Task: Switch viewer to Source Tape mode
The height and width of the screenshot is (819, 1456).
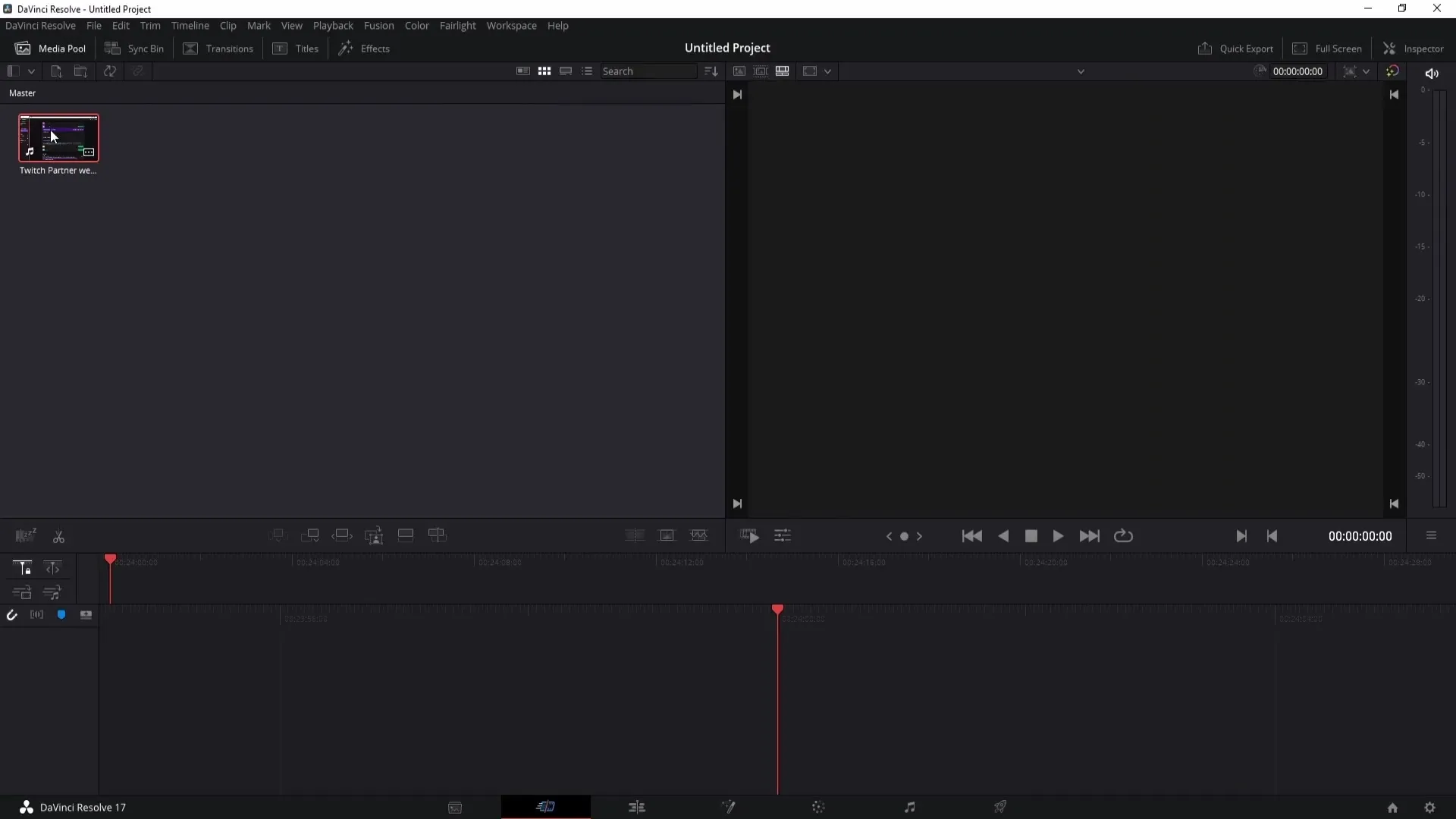Action: (761, 71)
